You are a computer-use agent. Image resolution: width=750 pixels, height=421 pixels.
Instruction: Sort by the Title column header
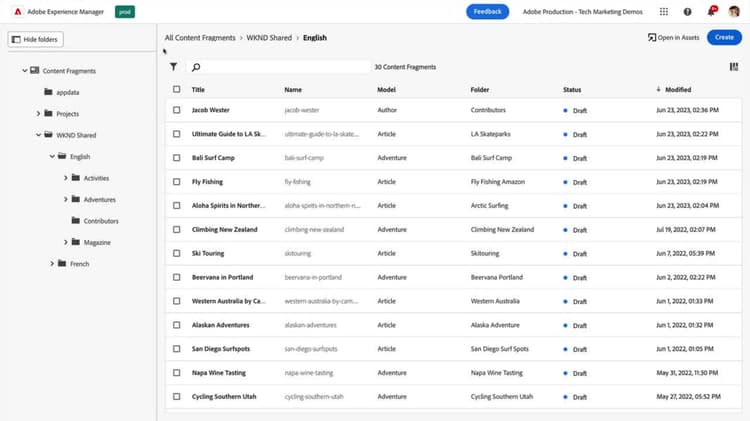pos(198,89)
